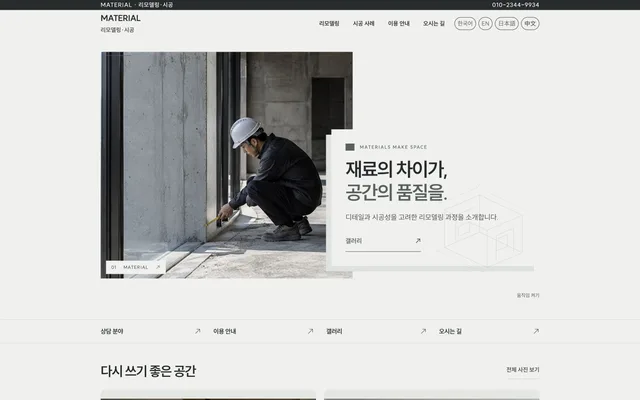640x400 pixels.
Task: Click arrow icon beside hero 갤러리 link
Action: pyautogui.click(x=418, y=241)
